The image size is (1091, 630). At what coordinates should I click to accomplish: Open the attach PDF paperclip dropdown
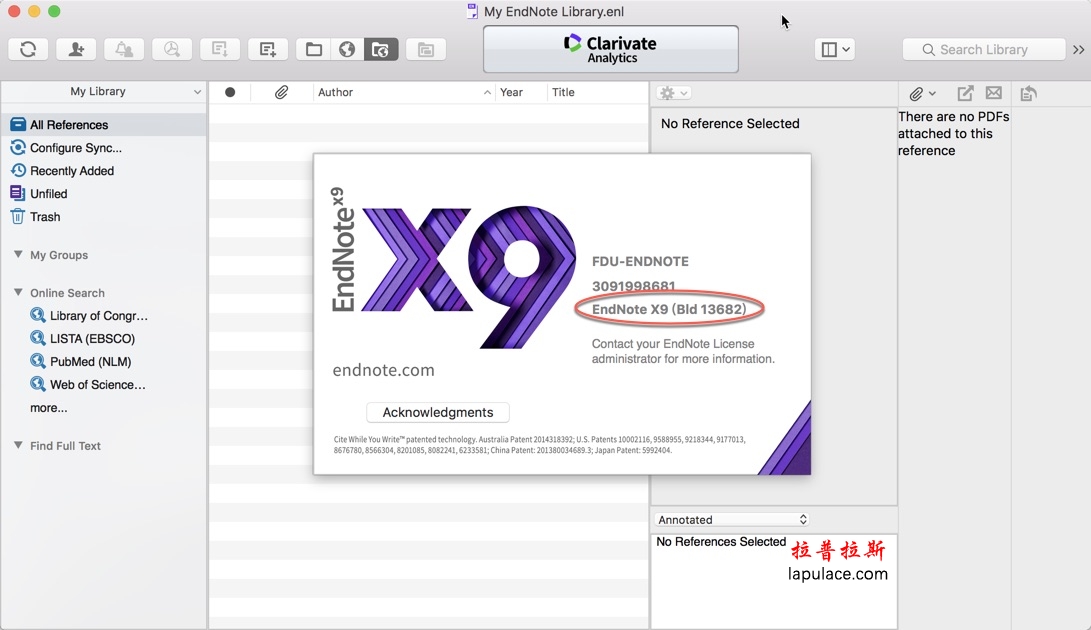[923, 93]
